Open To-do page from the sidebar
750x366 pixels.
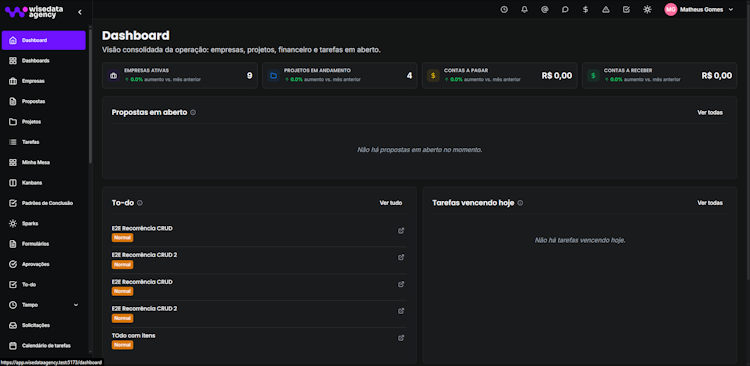44,285
